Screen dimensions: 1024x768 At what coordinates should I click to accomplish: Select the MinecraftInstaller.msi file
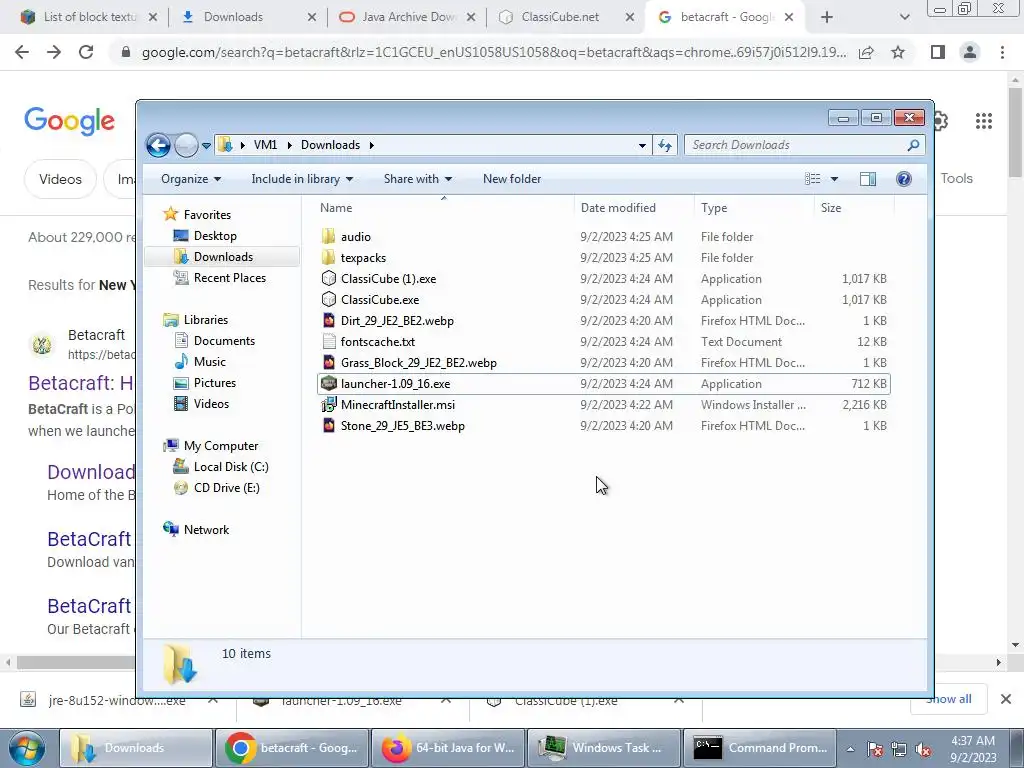click(x=603, y=405)
